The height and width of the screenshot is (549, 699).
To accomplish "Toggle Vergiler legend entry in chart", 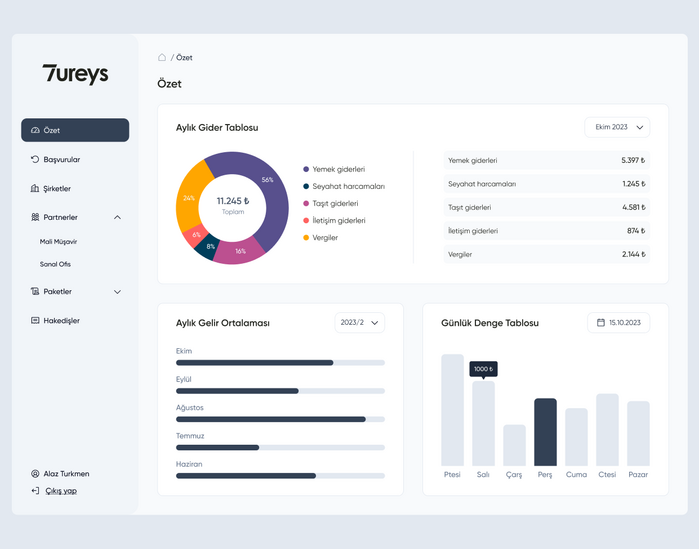I will coord(327,237).
